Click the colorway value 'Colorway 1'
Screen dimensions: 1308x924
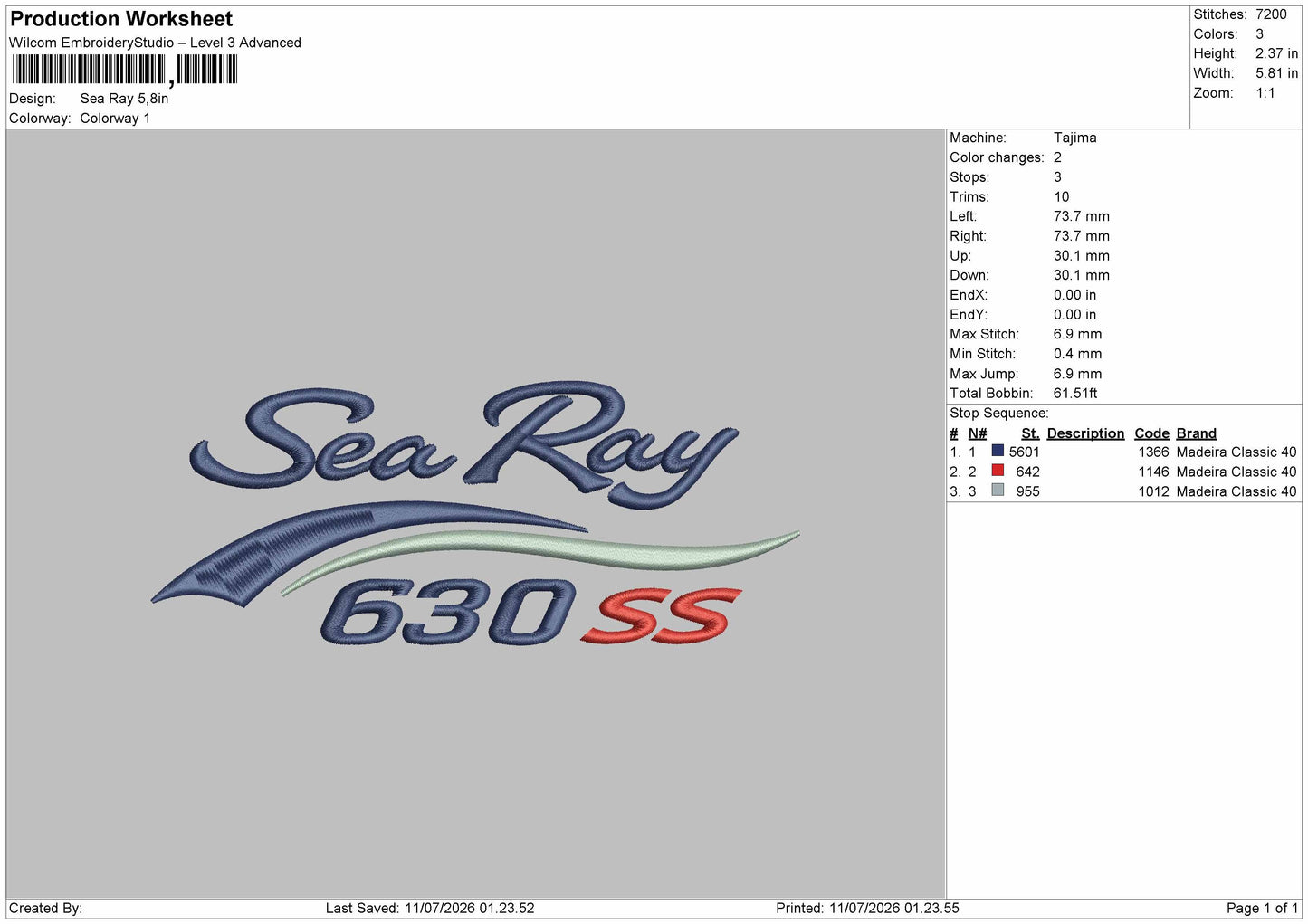pos(115,119)
